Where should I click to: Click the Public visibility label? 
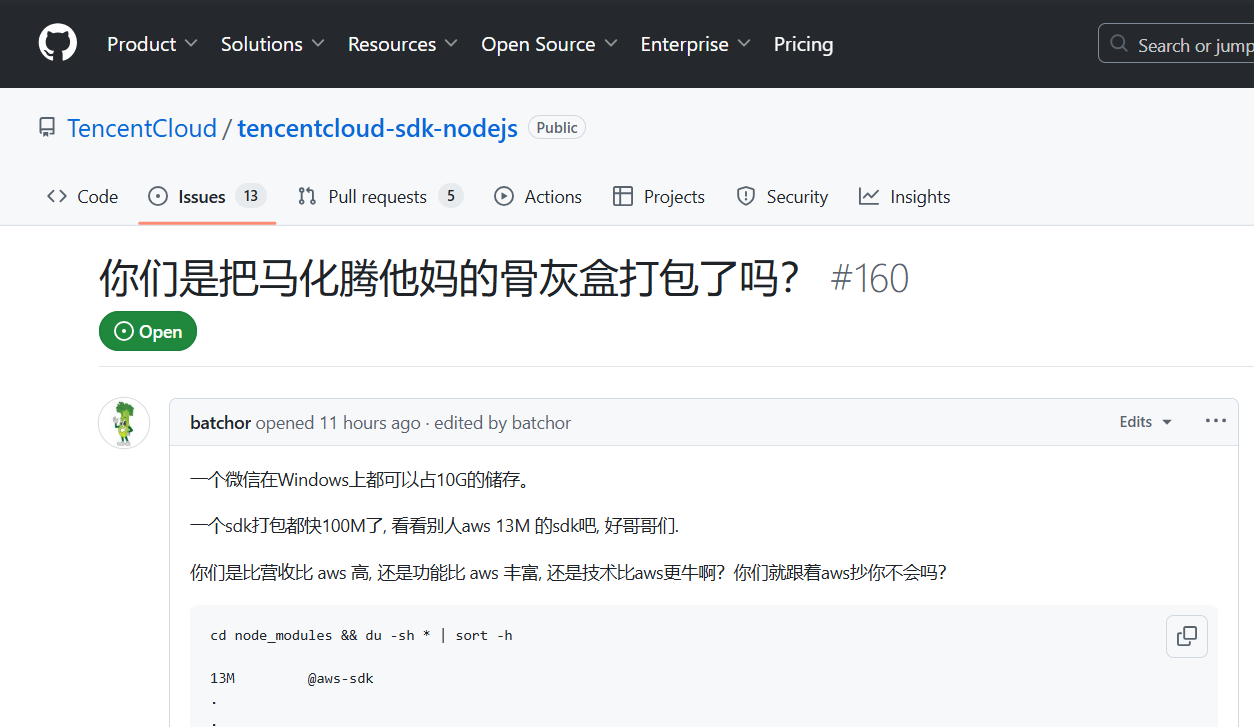(557, 128)
